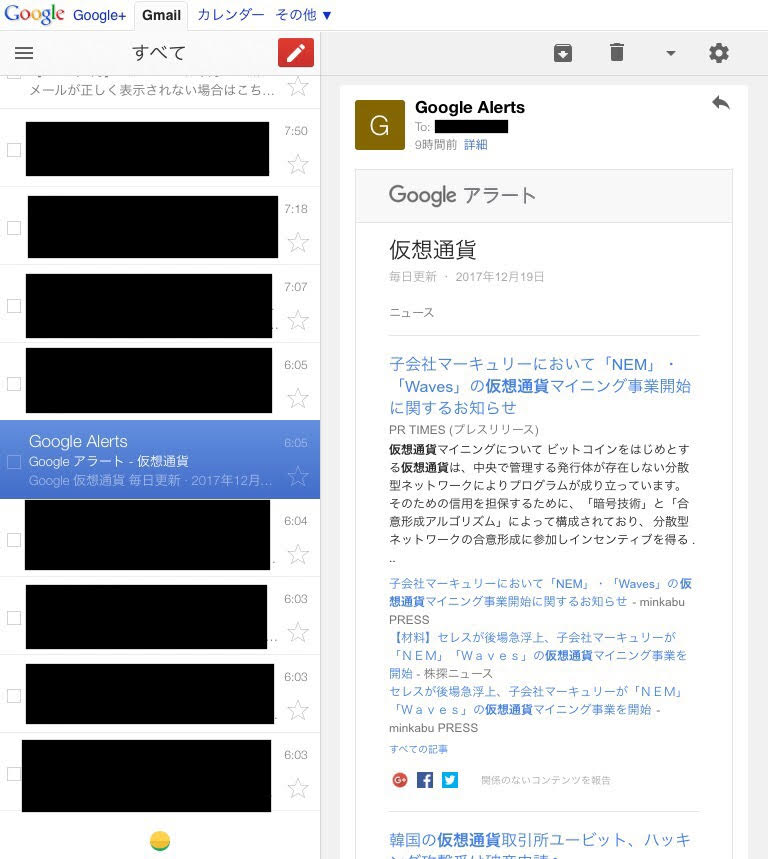Viewport: 768px width, 859px height.
Task: Tick the checkbox of the 7:50 email
Action: point(14,150)
